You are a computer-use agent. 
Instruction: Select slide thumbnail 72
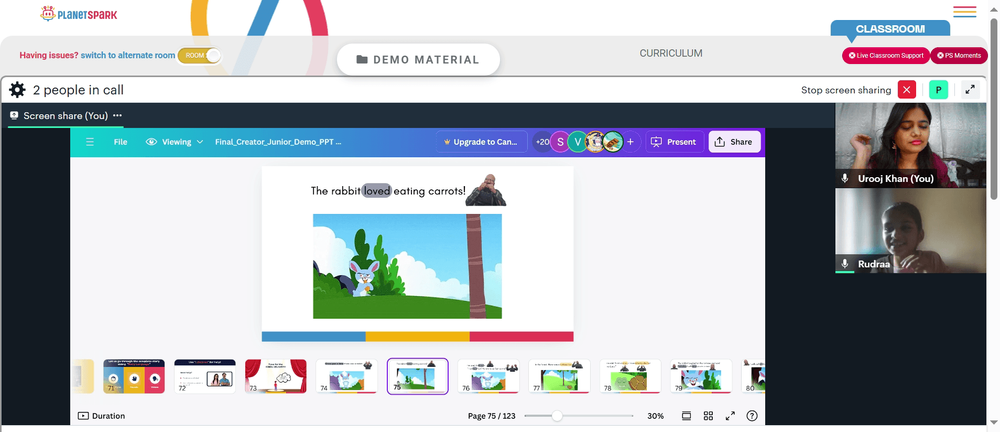click(205, 376)
